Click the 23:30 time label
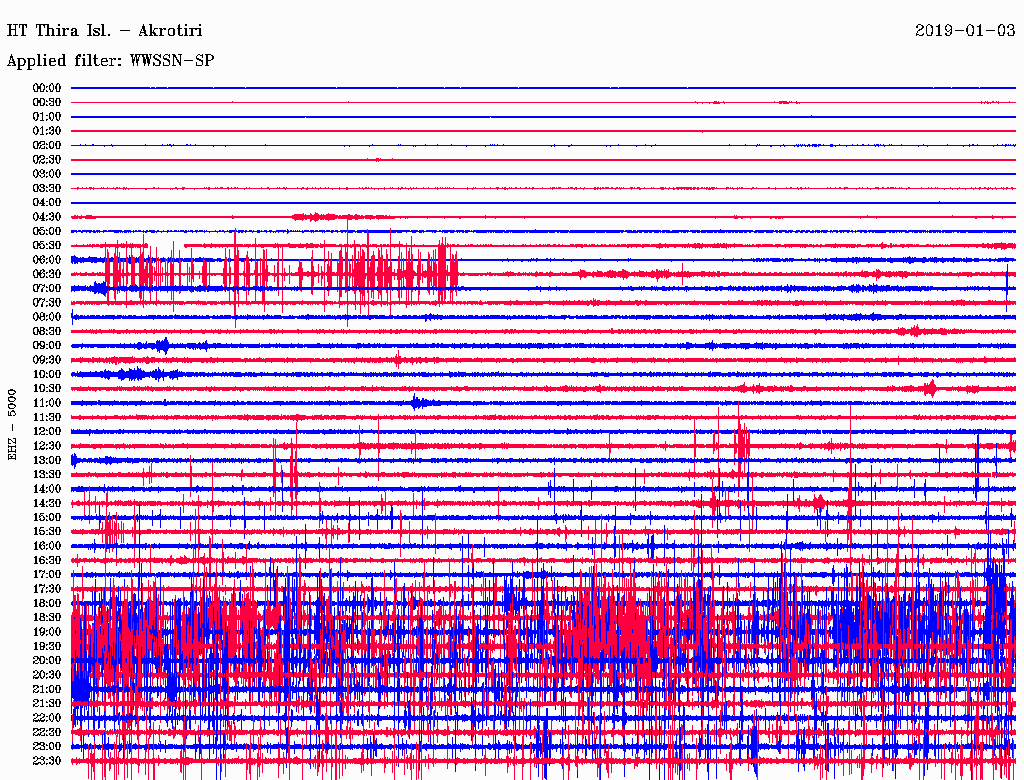 pyautogui.click(x=47, y=760)
